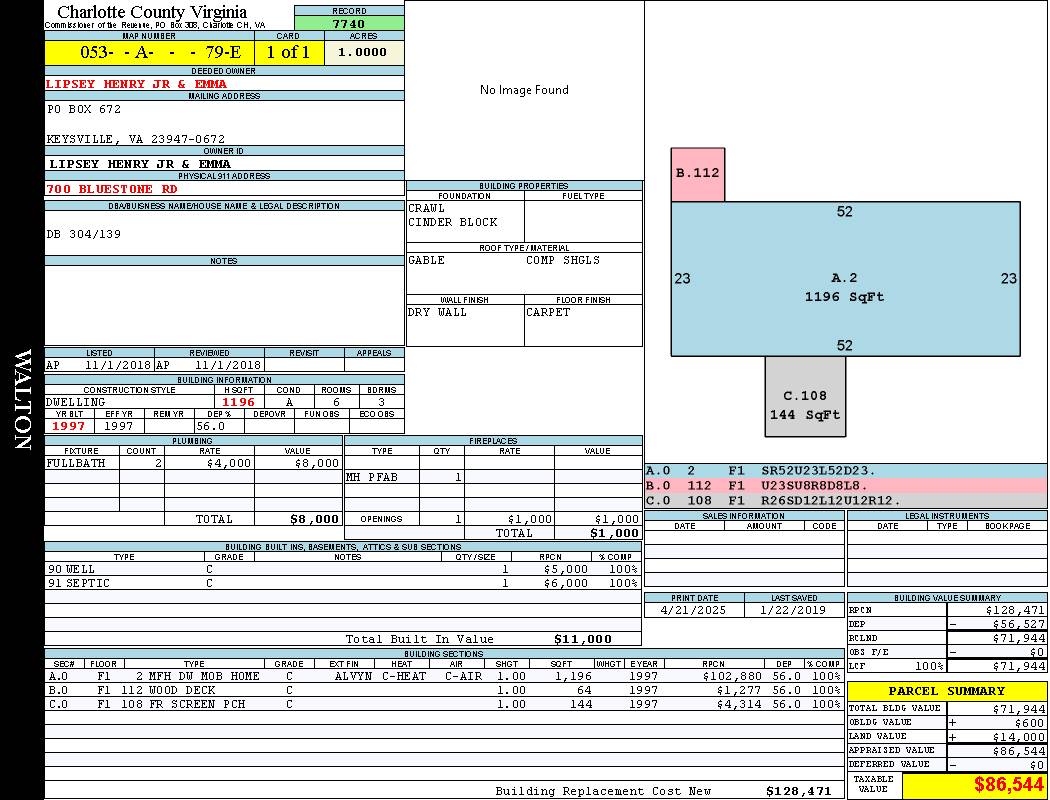
Task: Click the acres value 1.0000
Action: point(363,52)
